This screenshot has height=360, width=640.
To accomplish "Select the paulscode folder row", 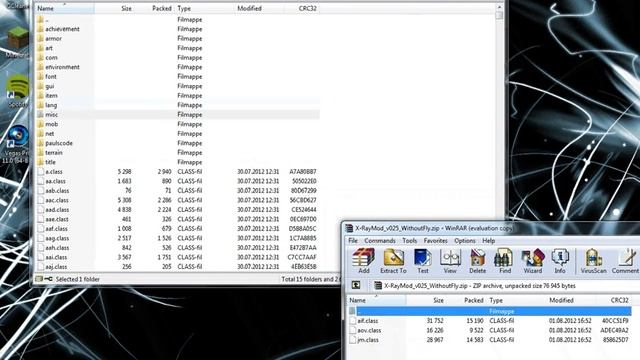I will click(178, 143).
